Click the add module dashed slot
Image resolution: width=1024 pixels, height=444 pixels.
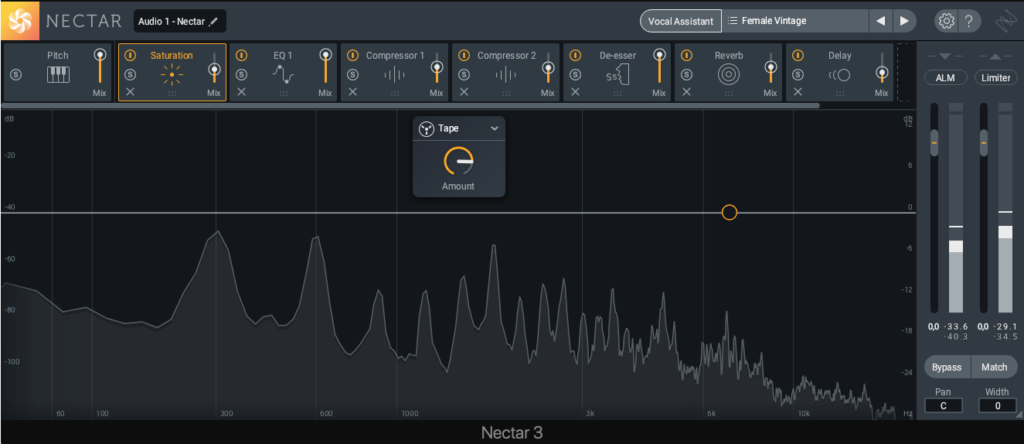click(904, 72)
